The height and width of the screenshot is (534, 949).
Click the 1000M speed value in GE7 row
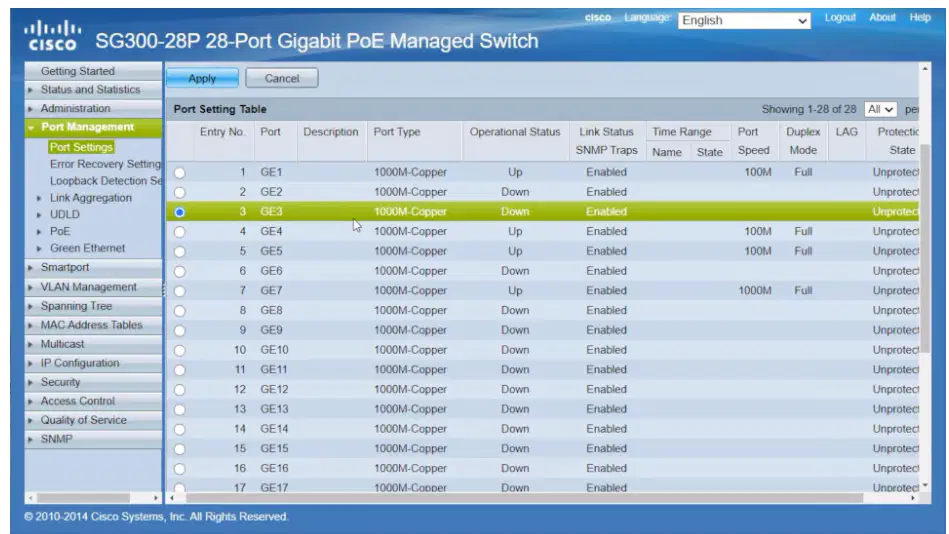(x=755, y=291)
